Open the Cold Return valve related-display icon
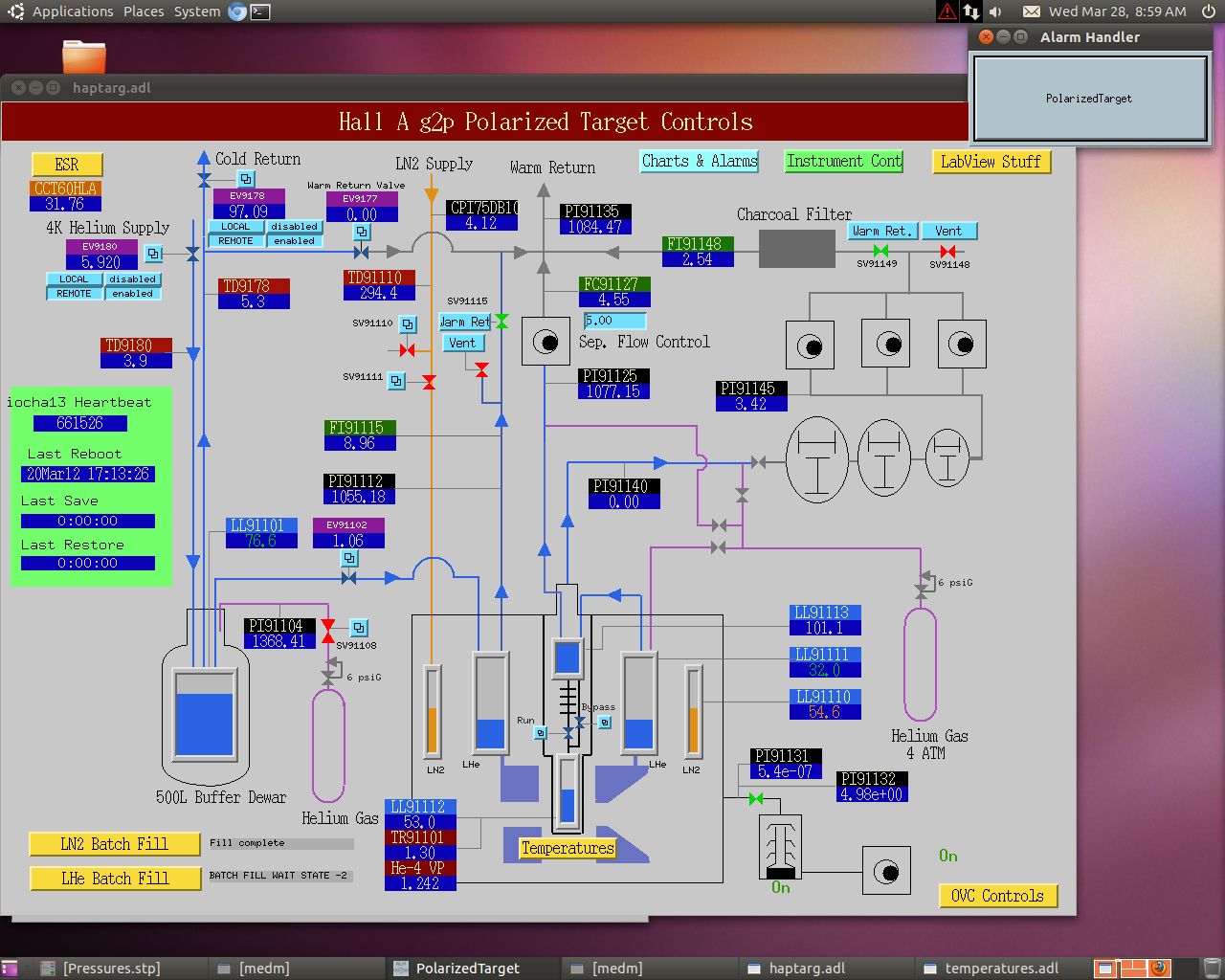The height and width of the screenshot is (980, 1225). click(246, 179)
